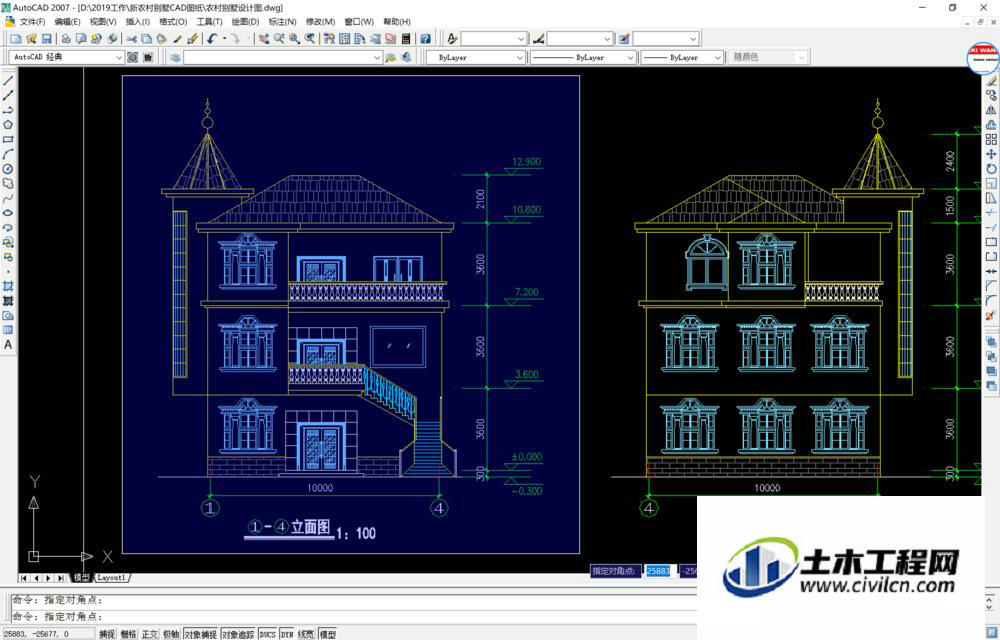This screenshot has height=640, width=1000.
Task: Select the Line tool in Draw toolbar
Action: pyautogui.click(x=8, y=81)
